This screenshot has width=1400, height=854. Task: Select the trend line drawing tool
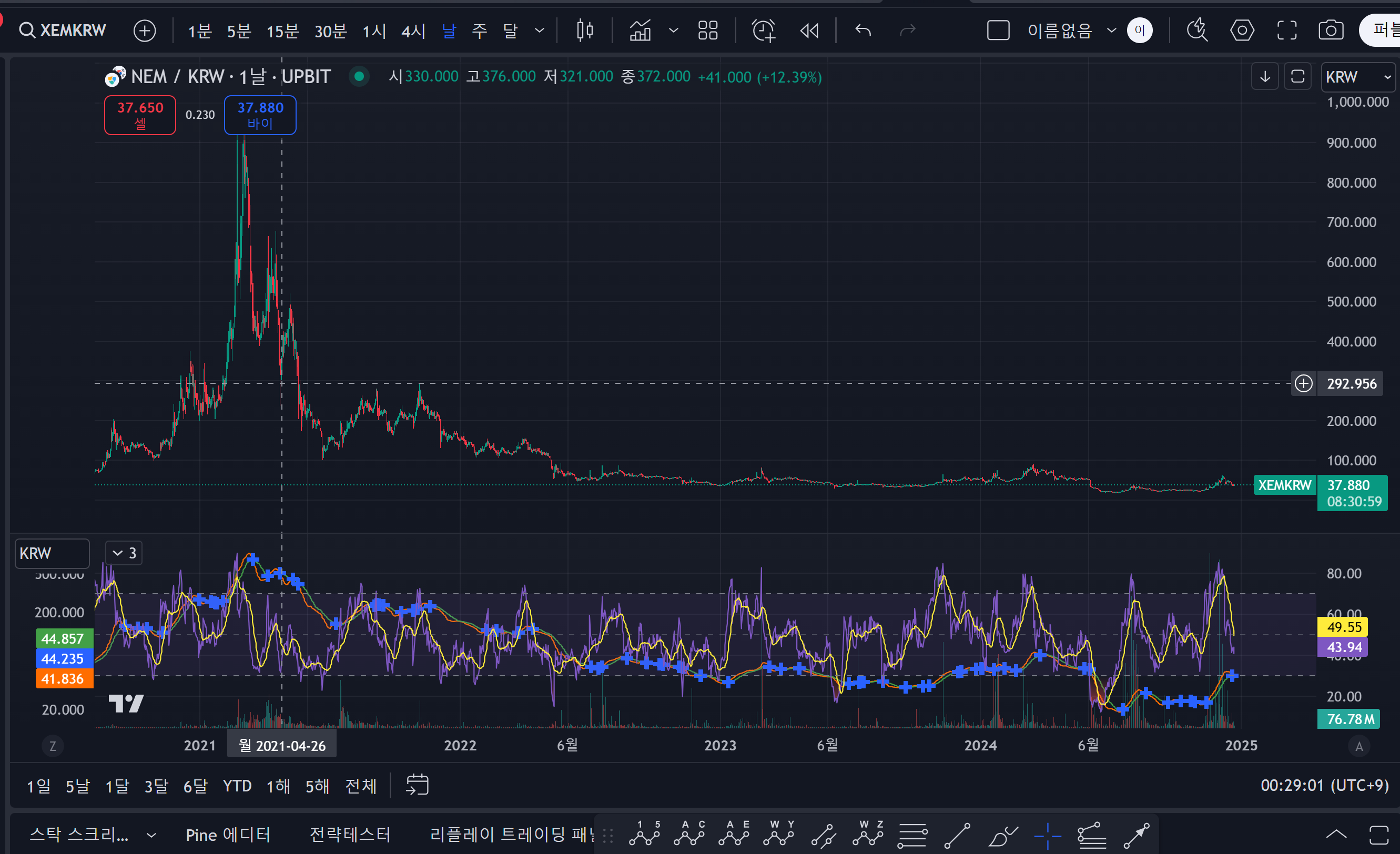click(957, 835)
